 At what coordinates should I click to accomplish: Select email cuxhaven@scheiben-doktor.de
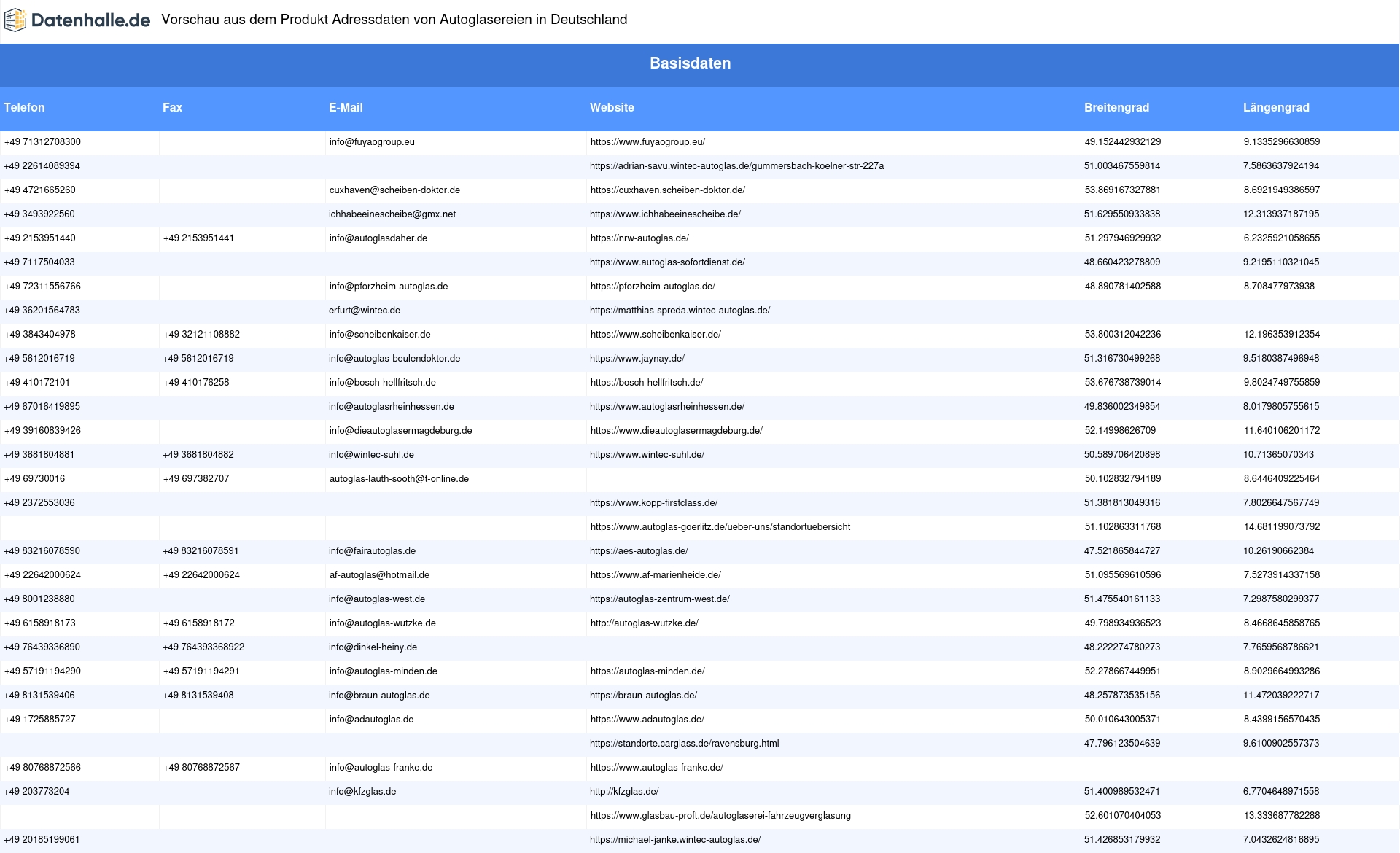[x=394, y=190]
